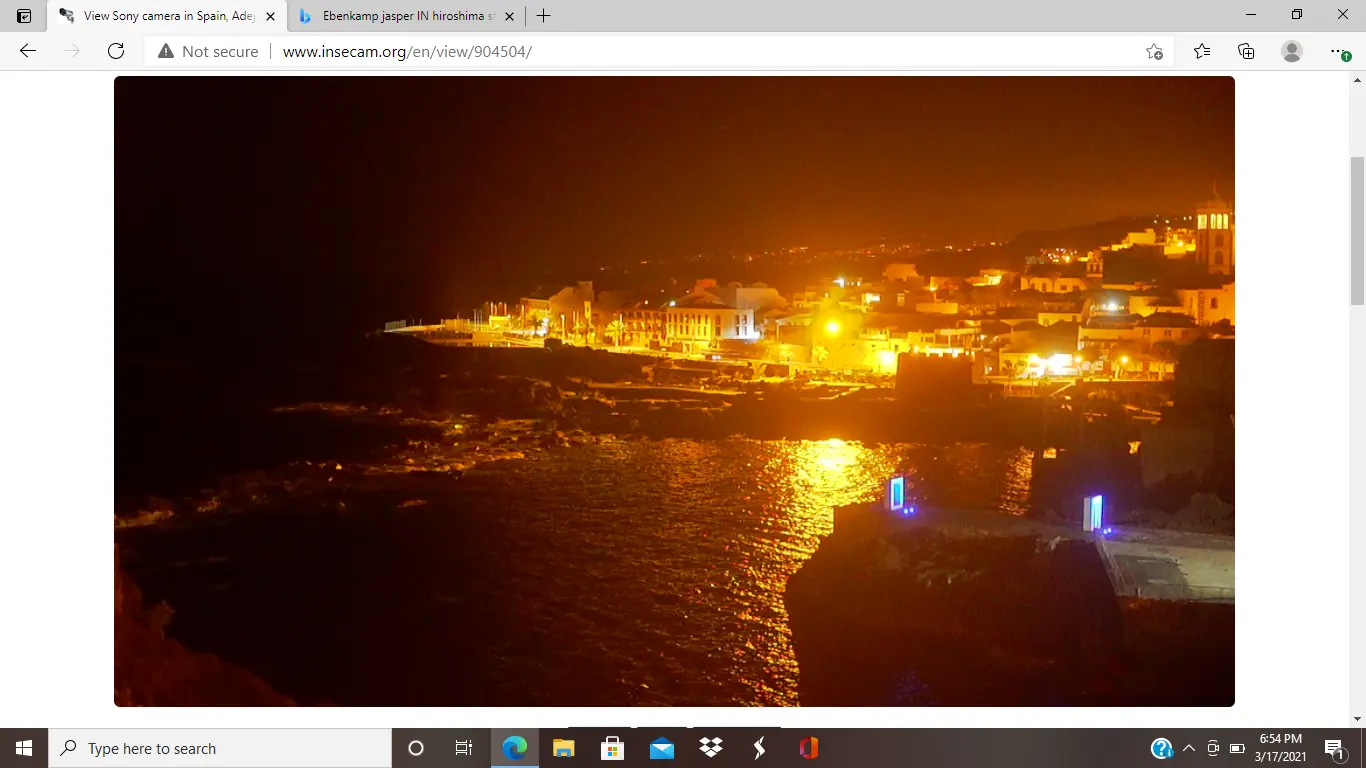Image resolution: width=1366 pixels, height=768 pixels.
Task: Open Microsoft Store from the taskbar
Action: tap(612, 748)
